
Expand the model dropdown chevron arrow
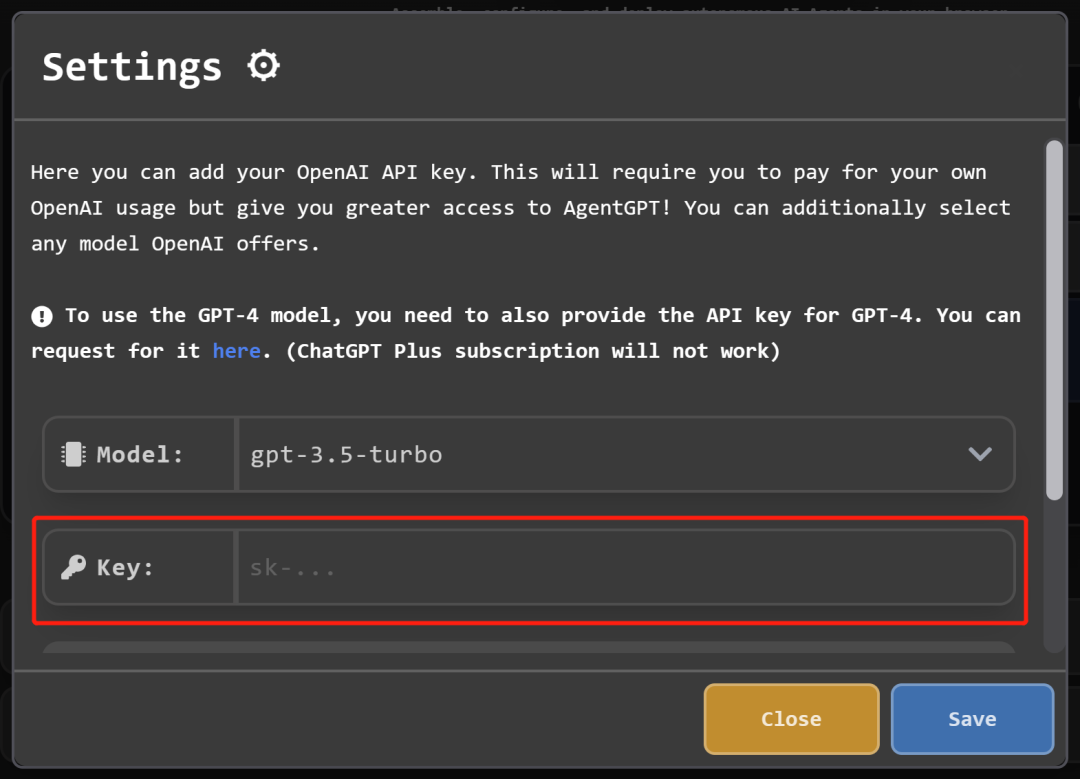[x=979, y=454]
